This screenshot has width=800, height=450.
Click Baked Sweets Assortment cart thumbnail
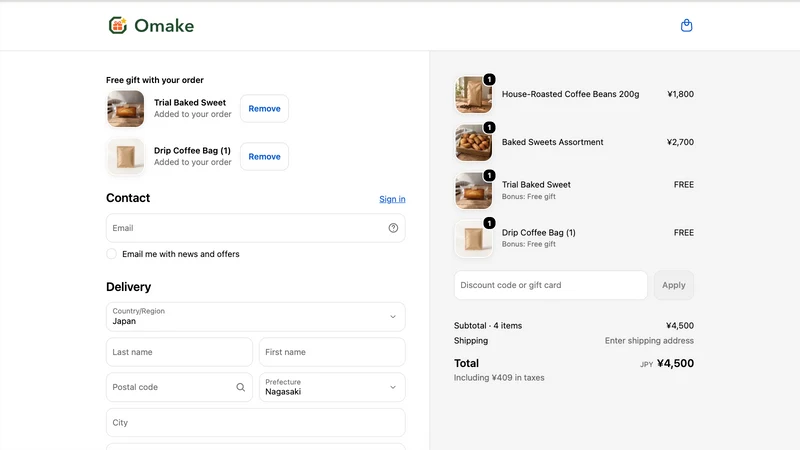pyautogui.click(x=473, y=142)
